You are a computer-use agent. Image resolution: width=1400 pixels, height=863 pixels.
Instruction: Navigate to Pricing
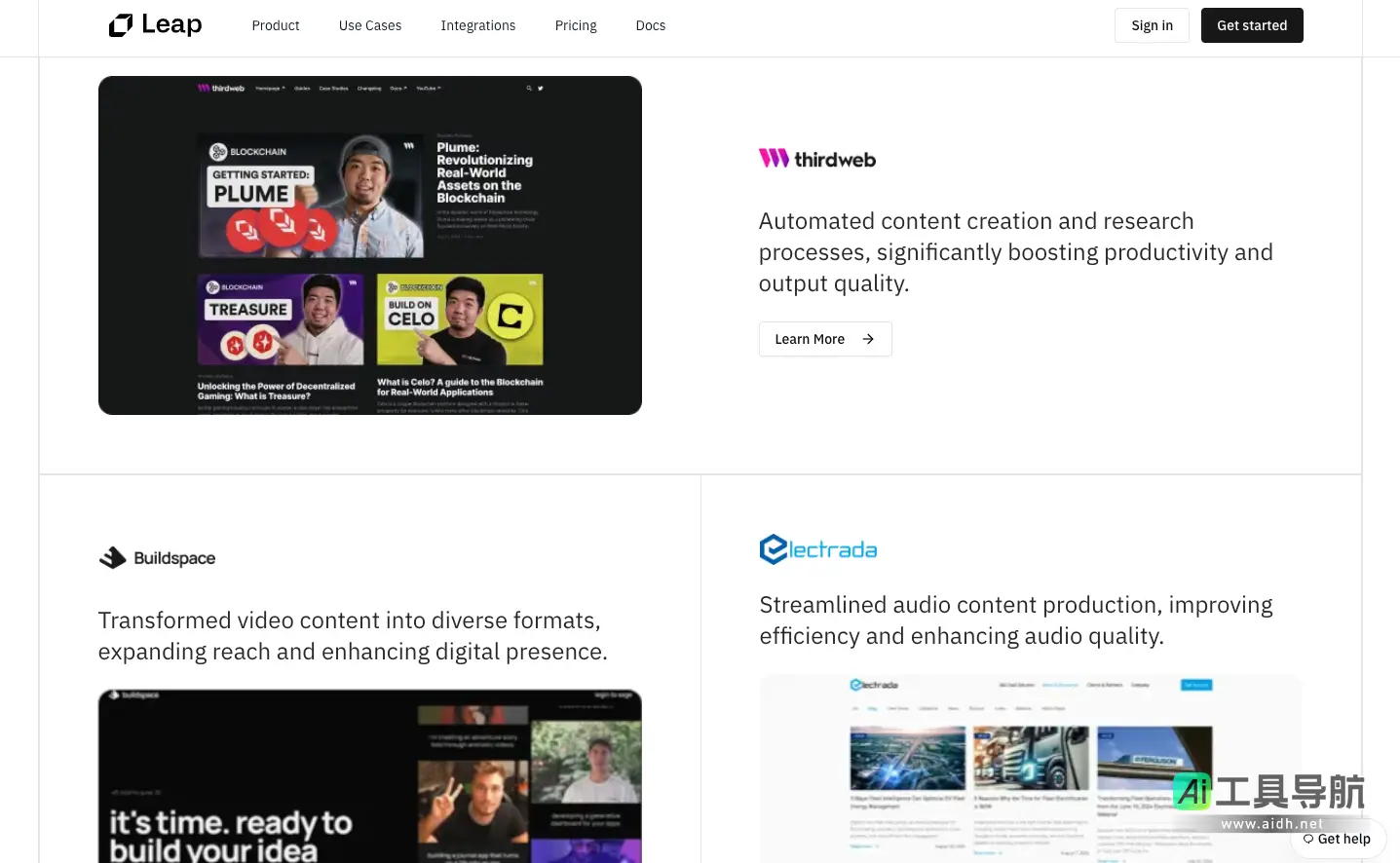tap(576, 25)
